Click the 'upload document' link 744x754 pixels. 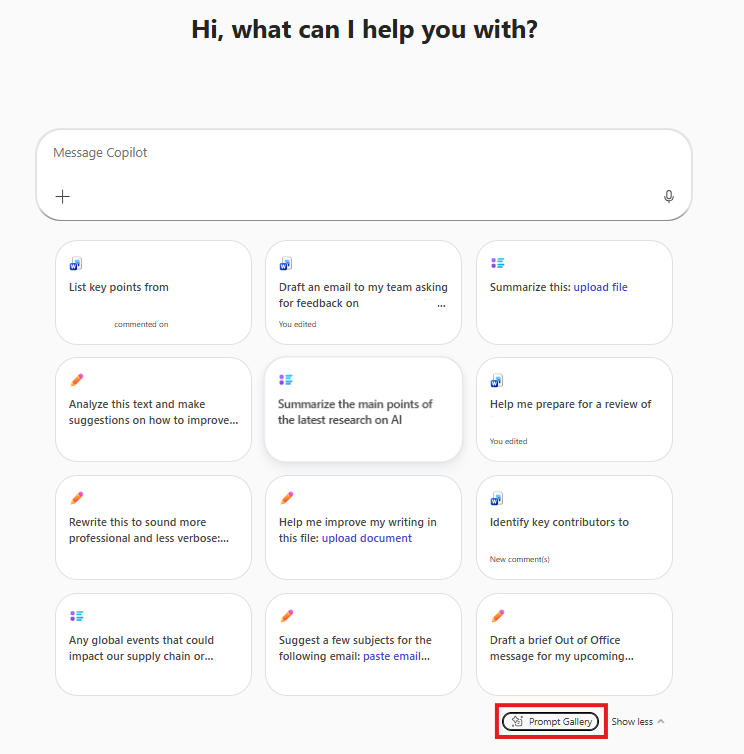pyautogui.click(x=366, y=538)
